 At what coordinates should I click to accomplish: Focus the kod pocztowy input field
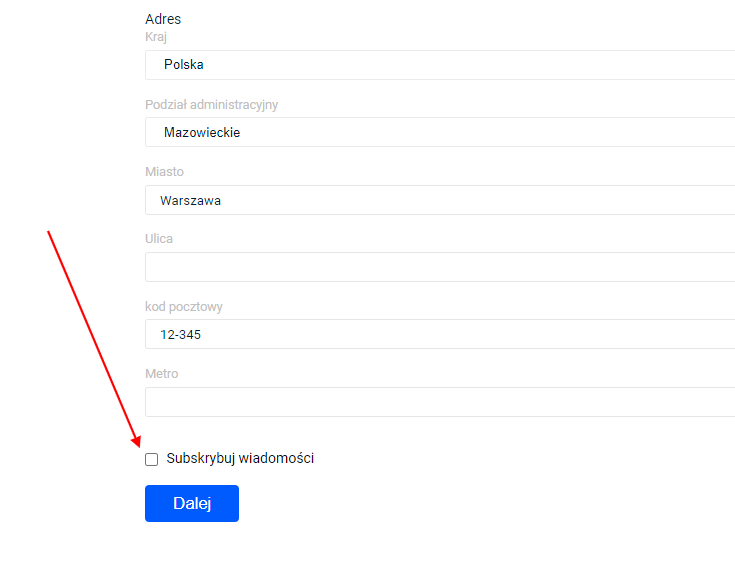click(x=440, y=334)
